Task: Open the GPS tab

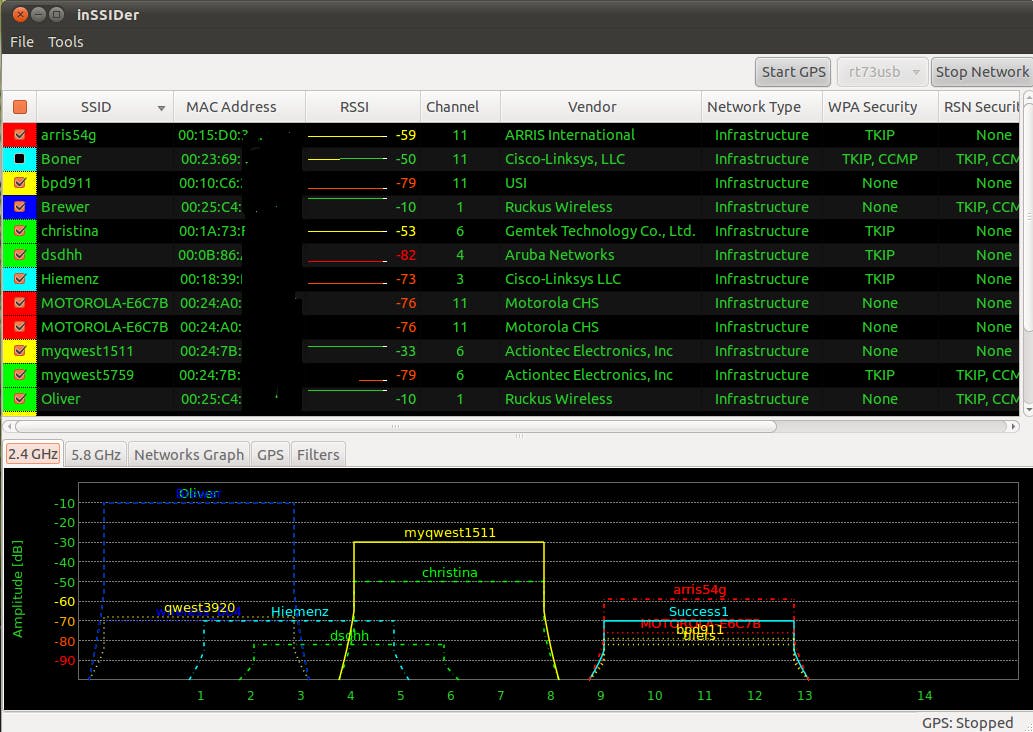Action: click(270, 455)
